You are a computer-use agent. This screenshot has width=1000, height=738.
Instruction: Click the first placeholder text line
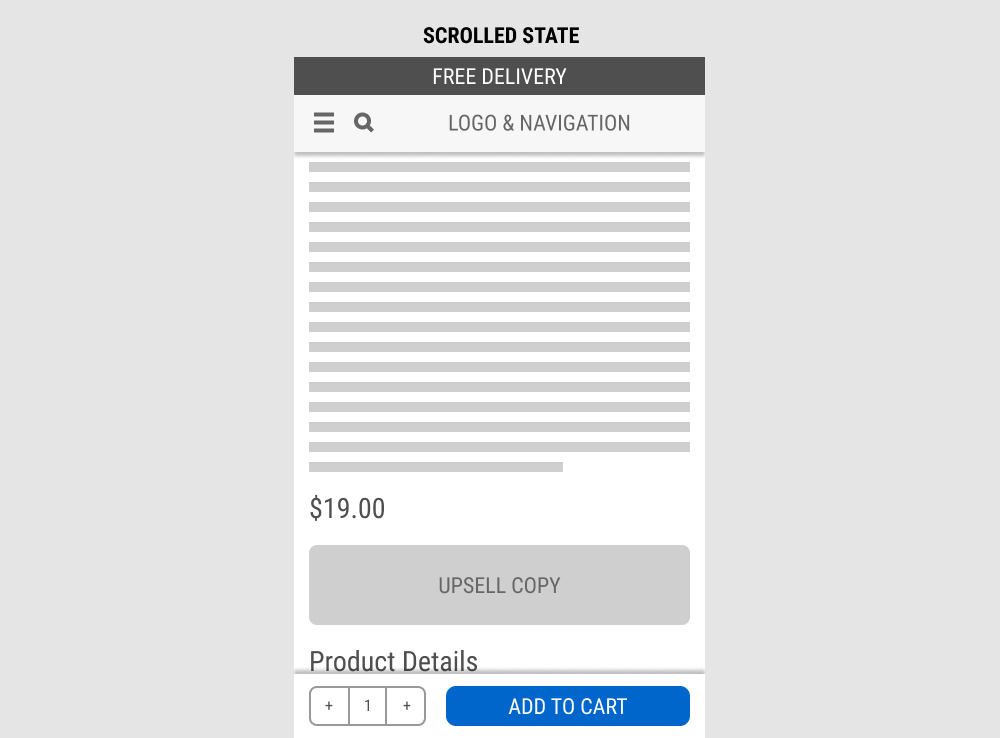coord(499,167)
